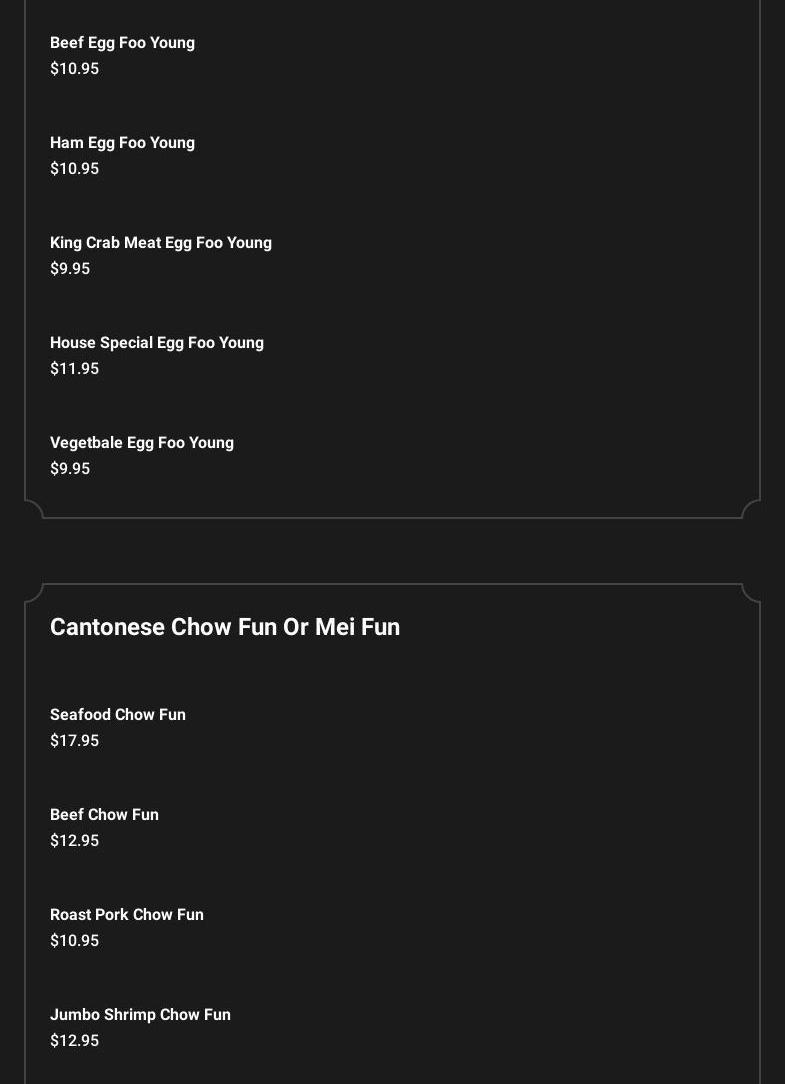Click the notched top-left corner of Cantonese section panel
The image size is (785, 1084).
click(35, 593)
